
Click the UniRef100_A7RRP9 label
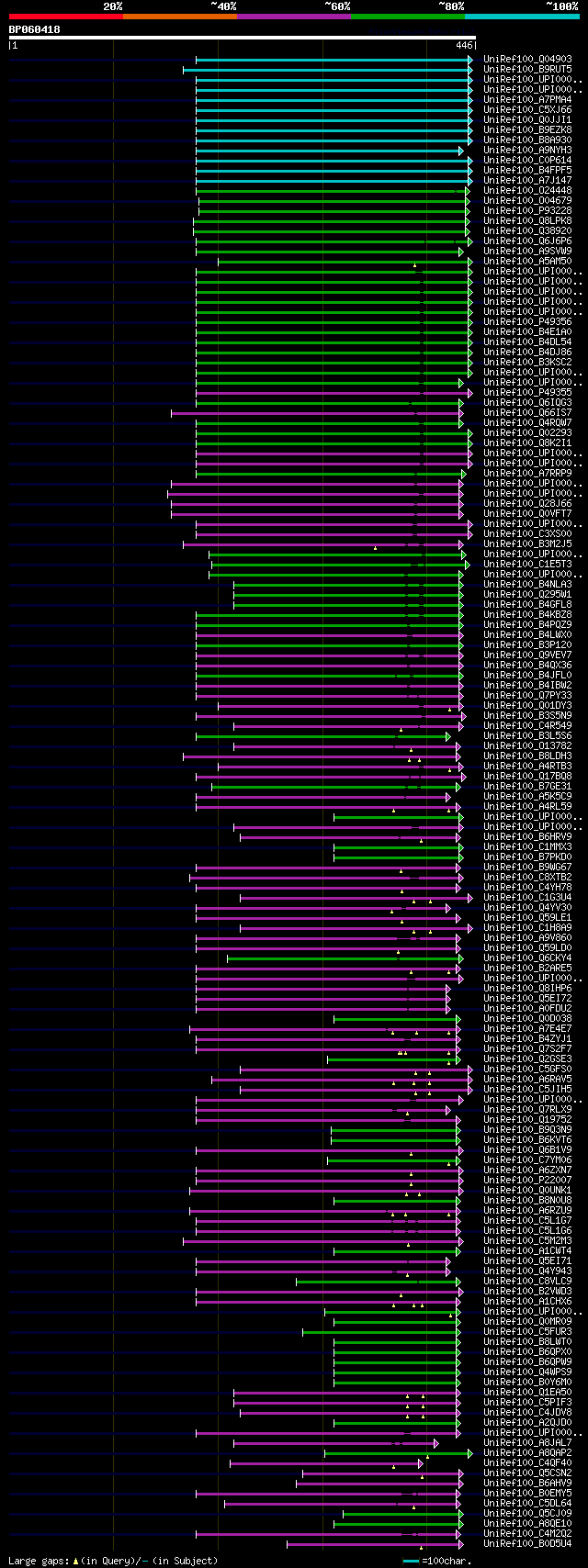pyautogui.click(x=527, y=474)
